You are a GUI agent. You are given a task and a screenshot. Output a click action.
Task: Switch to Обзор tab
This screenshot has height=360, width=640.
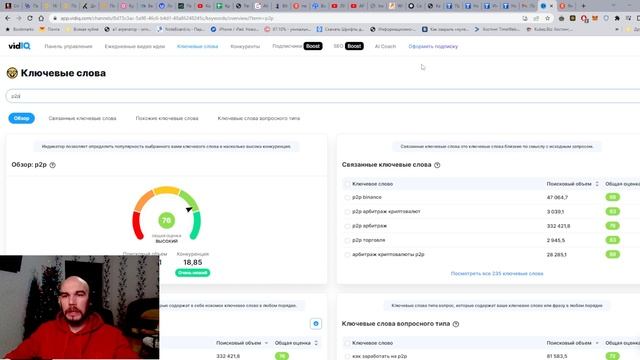(x=22, y=118)
